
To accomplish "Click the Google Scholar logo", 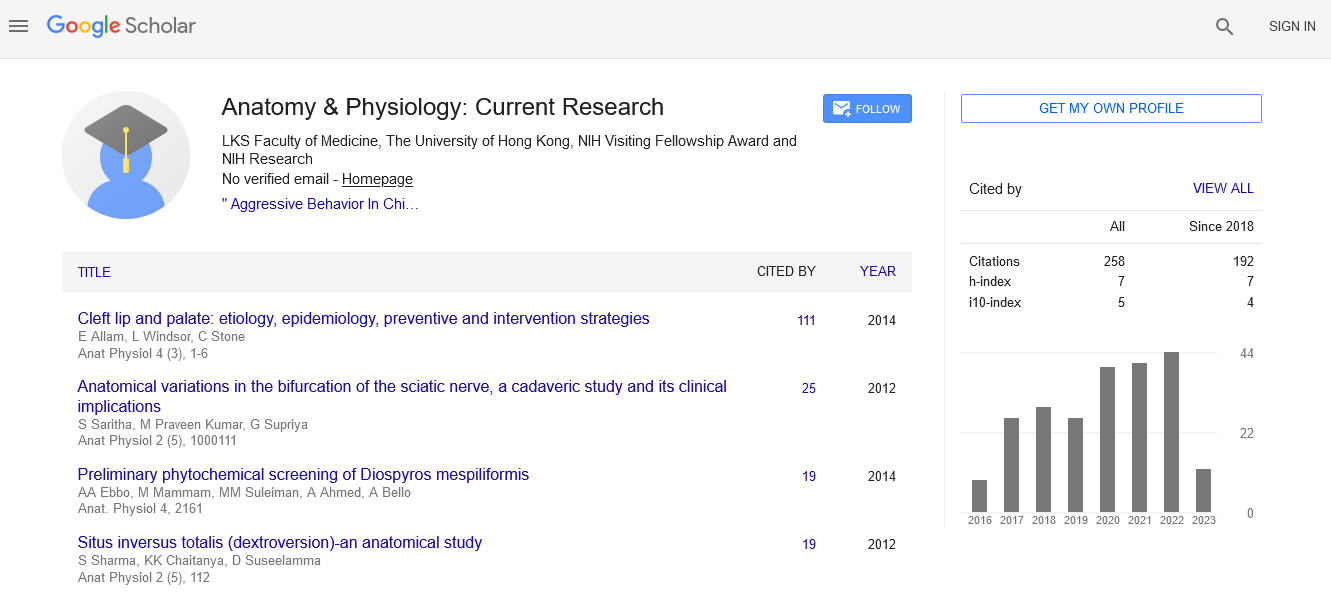I will (x=121, y=27).
